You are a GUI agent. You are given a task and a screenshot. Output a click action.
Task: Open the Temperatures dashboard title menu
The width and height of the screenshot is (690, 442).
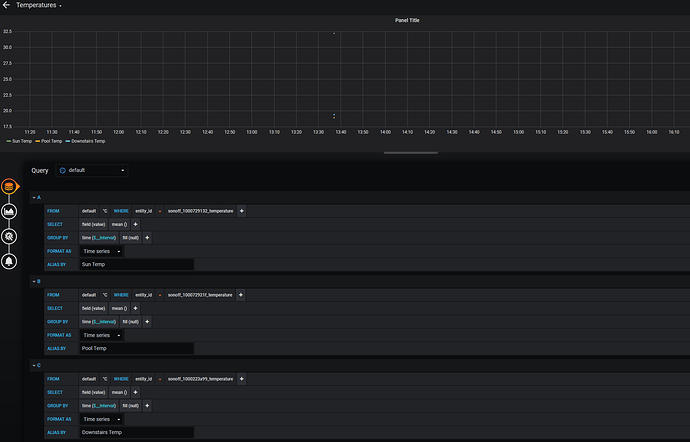pos(39,5)
